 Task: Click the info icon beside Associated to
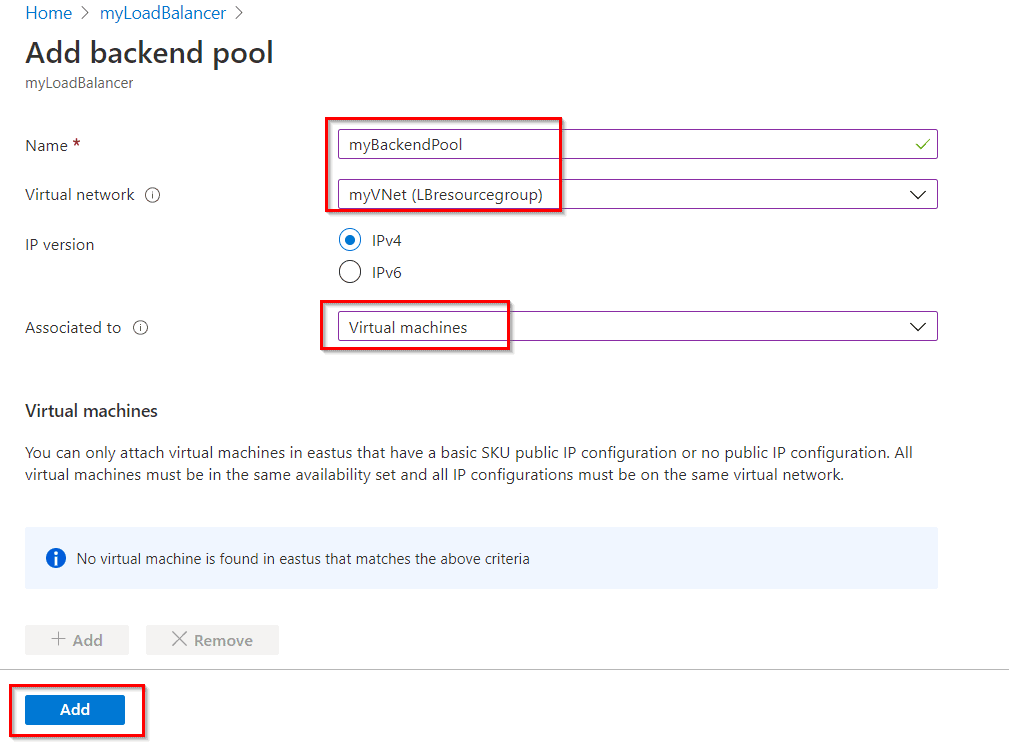(141, 327)
